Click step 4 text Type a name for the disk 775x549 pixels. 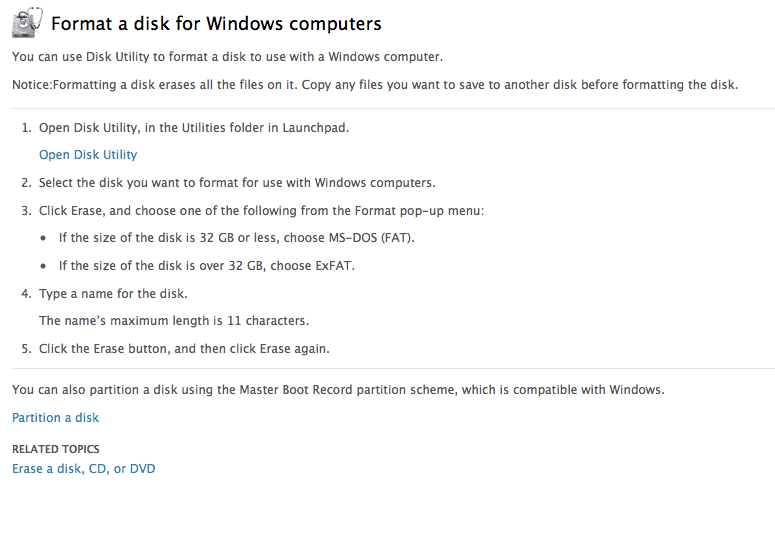tap(113, 294)
